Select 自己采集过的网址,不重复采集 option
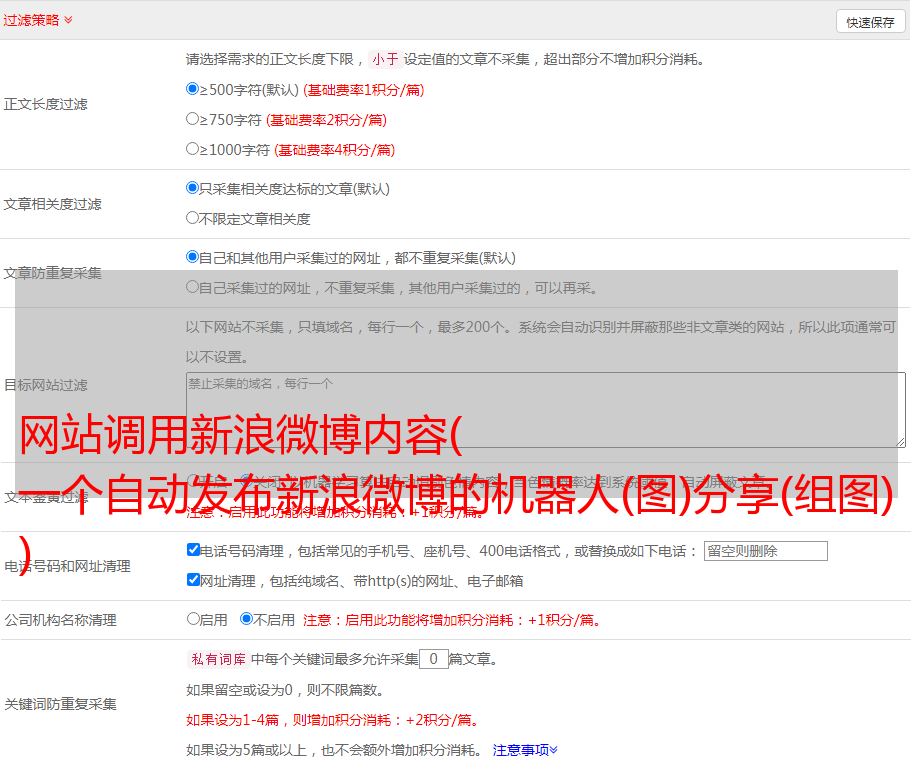The width and height of the screenshot is (912, 768). (x=192, y=287)
